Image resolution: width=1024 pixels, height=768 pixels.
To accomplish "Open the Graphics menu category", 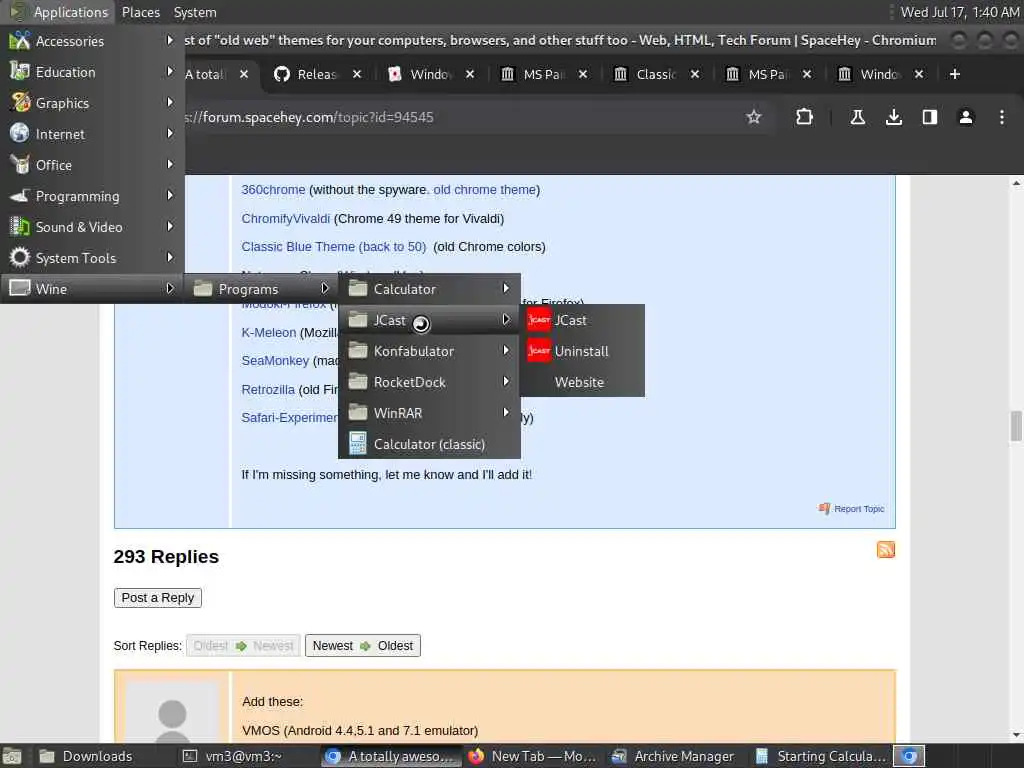I will click(92, 103).
